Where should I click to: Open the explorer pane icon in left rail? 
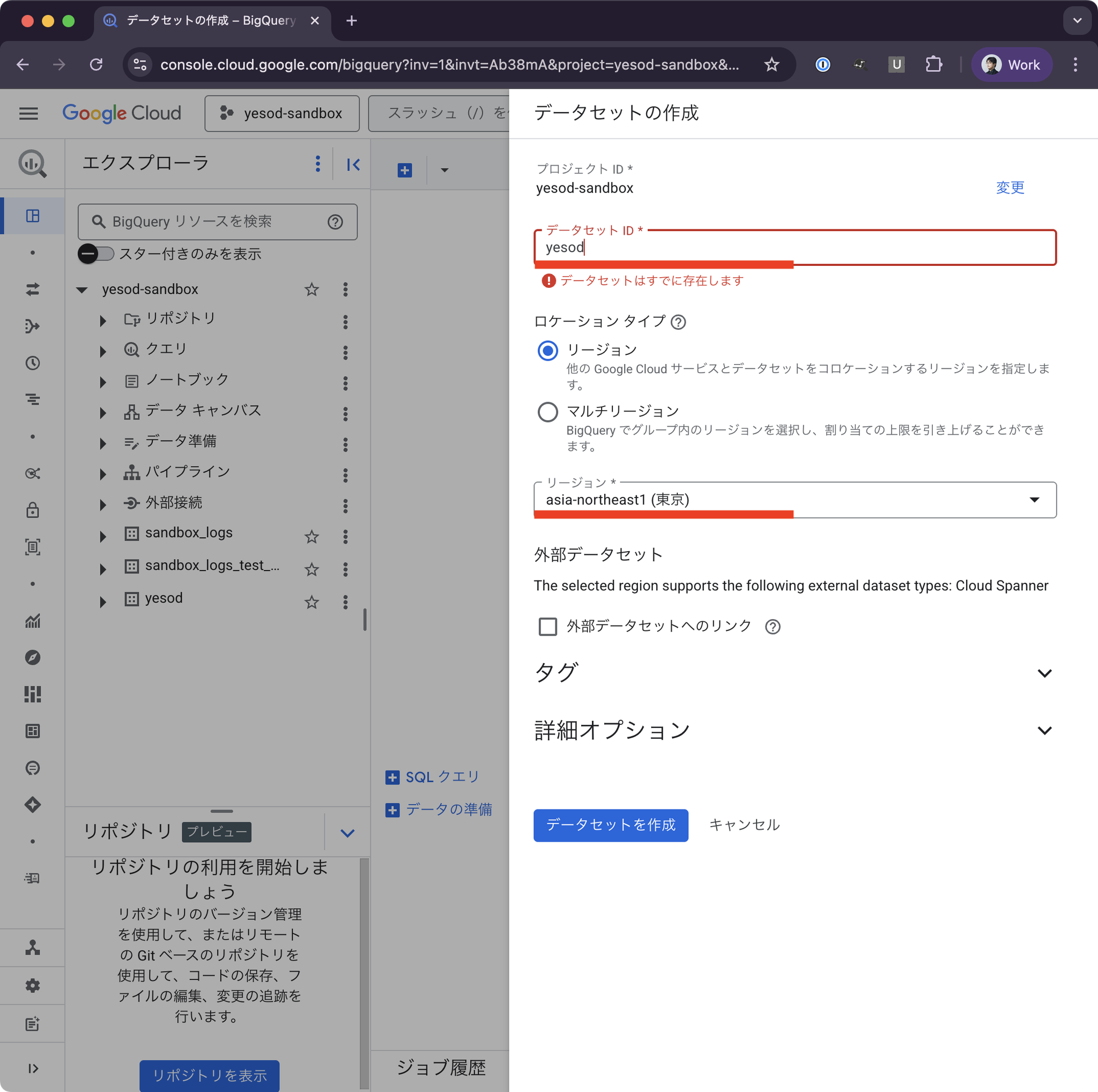32,216
